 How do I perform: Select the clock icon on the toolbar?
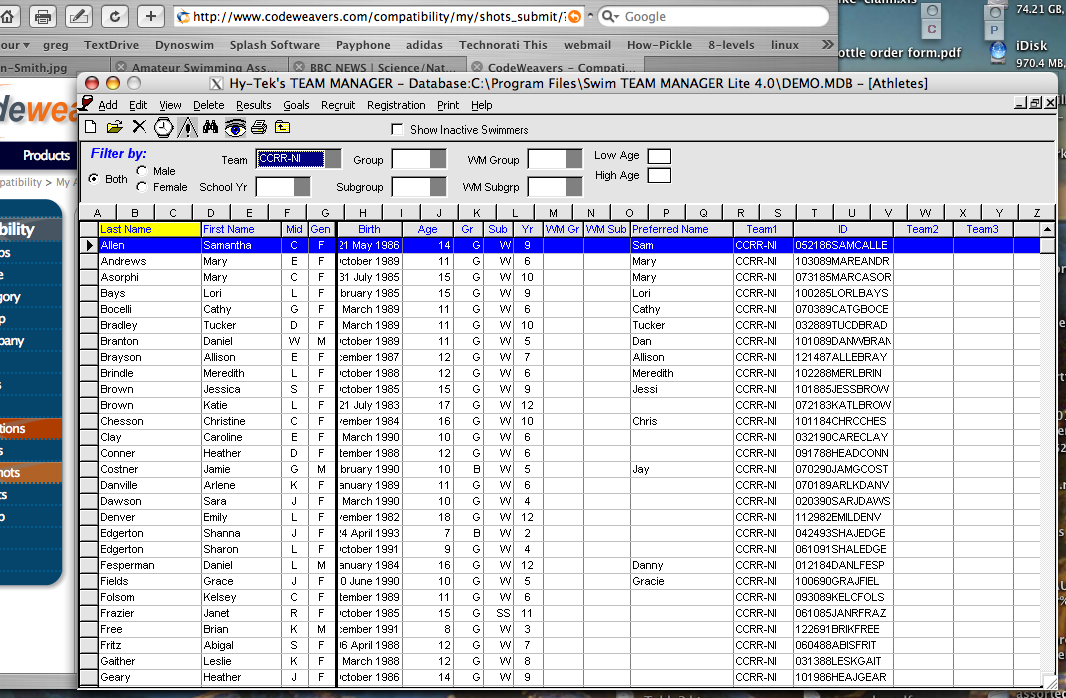click(163, 127)
